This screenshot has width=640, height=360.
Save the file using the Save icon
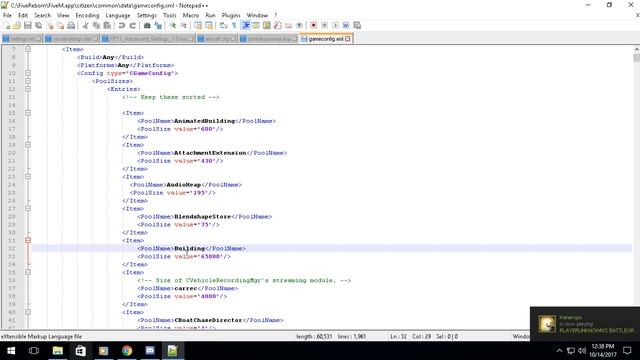tap(28, 25)
